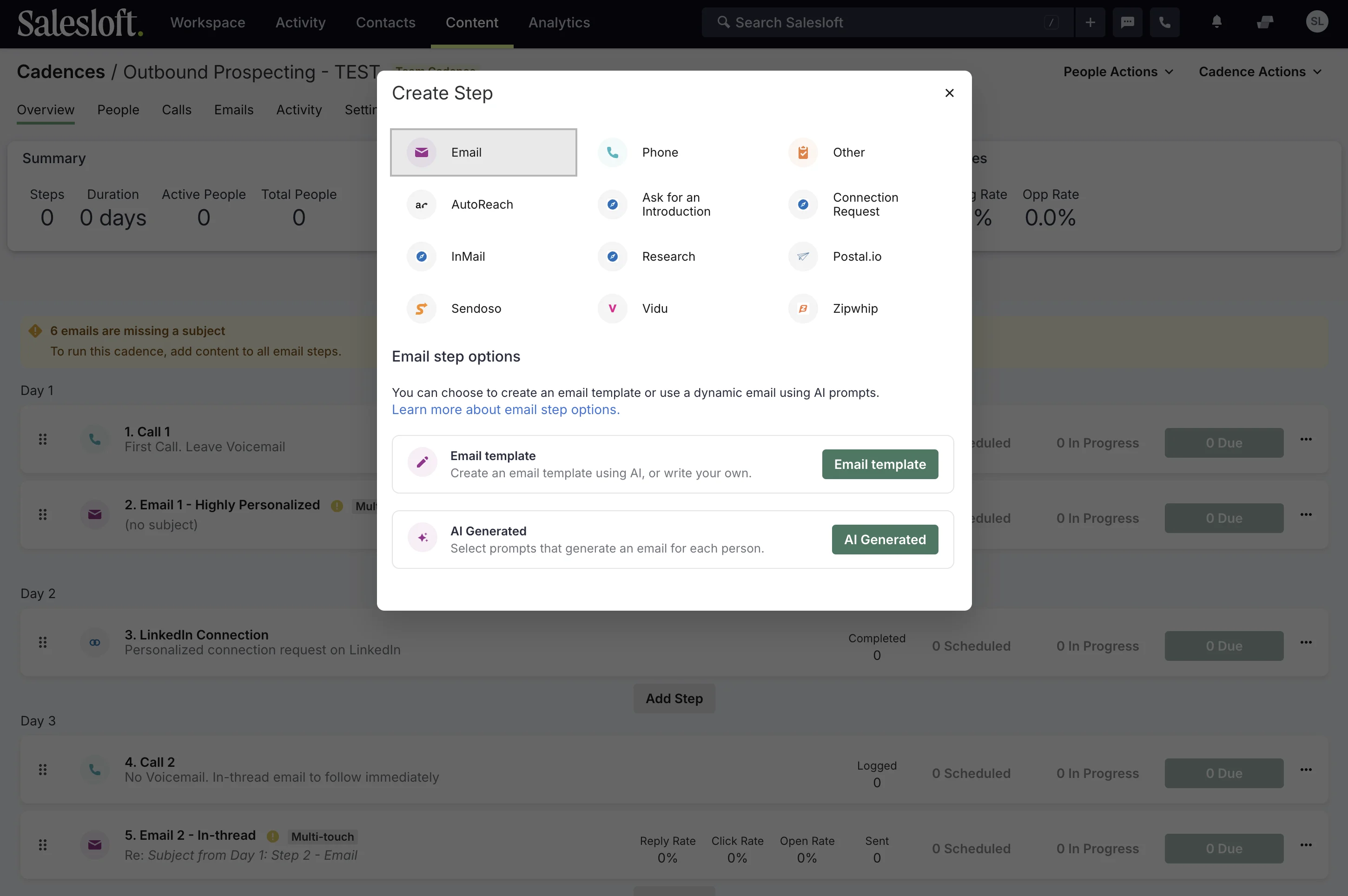
Task: Open the Analytics navigation item
Action: tap(559, 22)
